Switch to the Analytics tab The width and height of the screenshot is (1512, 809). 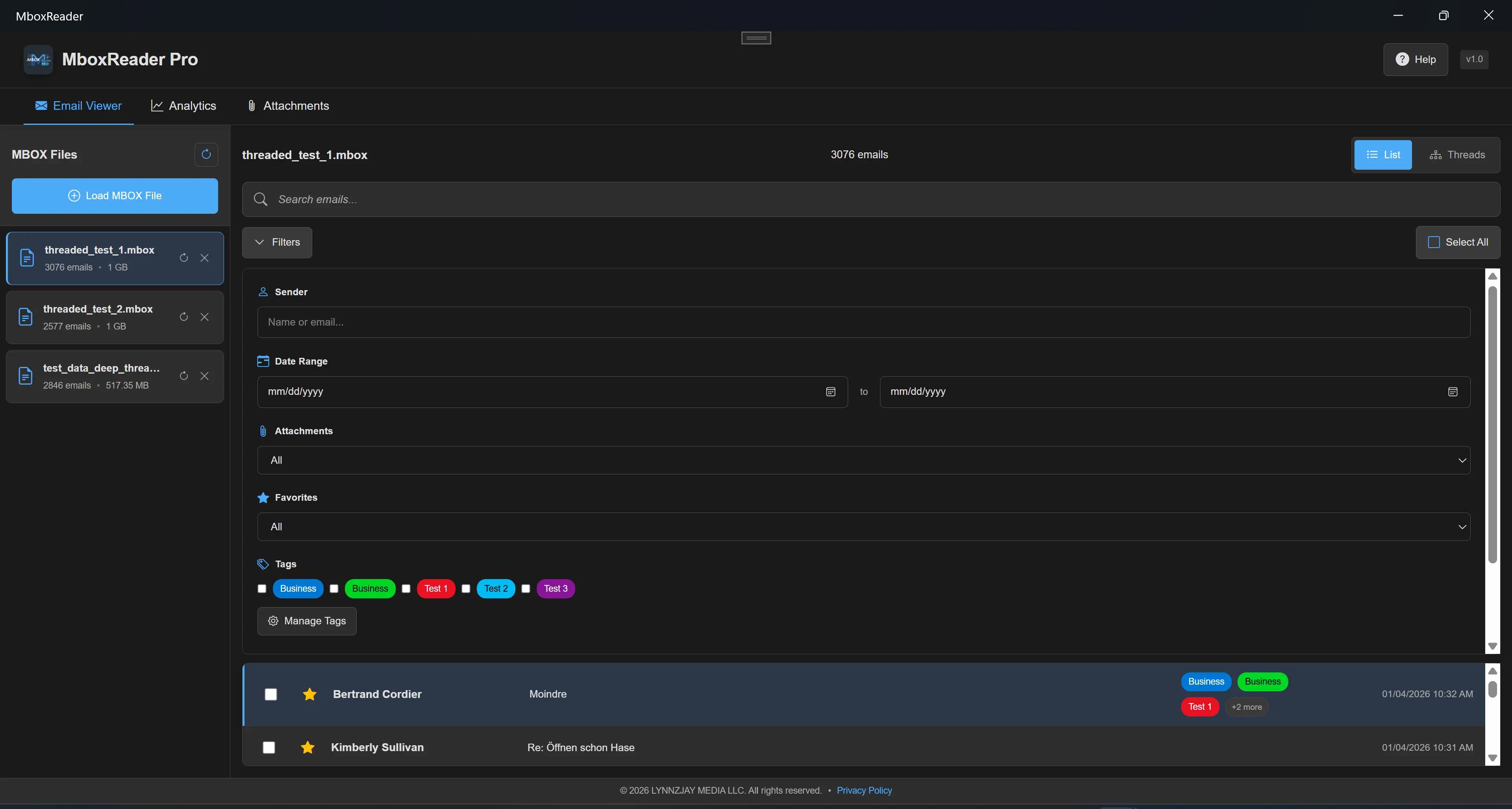point(183,106)
